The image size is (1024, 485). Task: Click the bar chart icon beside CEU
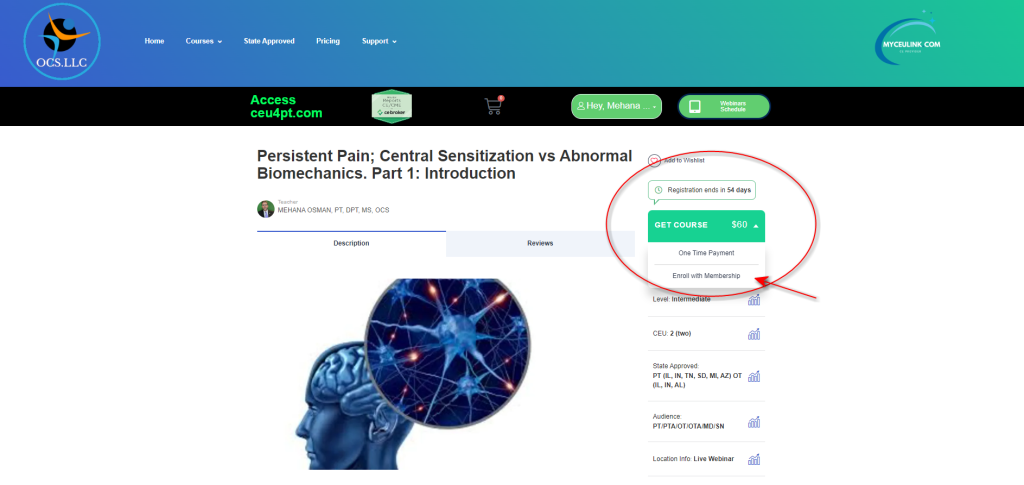(754, 334)
